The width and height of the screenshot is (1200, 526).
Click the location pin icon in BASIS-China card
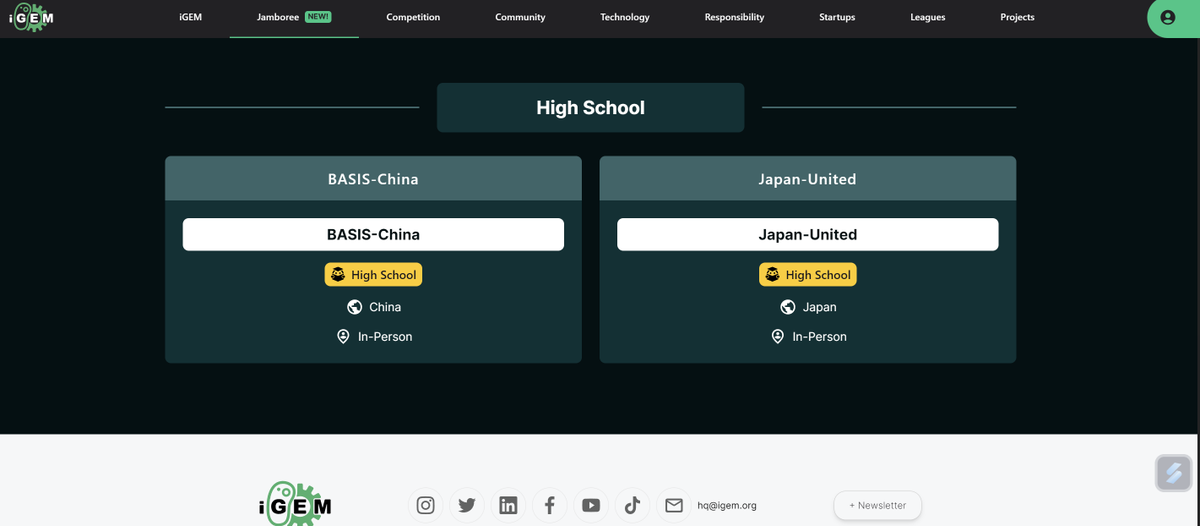(343, 337)
